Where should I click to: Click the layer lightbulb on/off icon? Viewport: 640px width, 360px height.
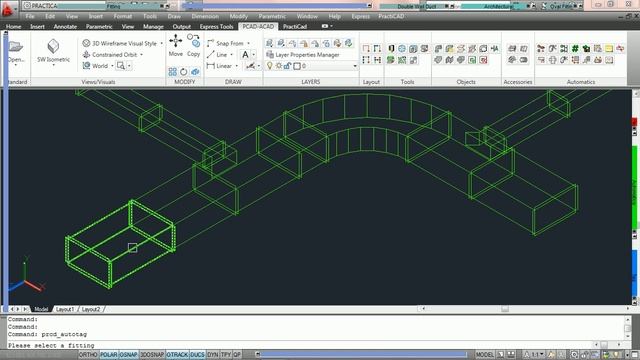pyautogui.click(x=269, y=66)
